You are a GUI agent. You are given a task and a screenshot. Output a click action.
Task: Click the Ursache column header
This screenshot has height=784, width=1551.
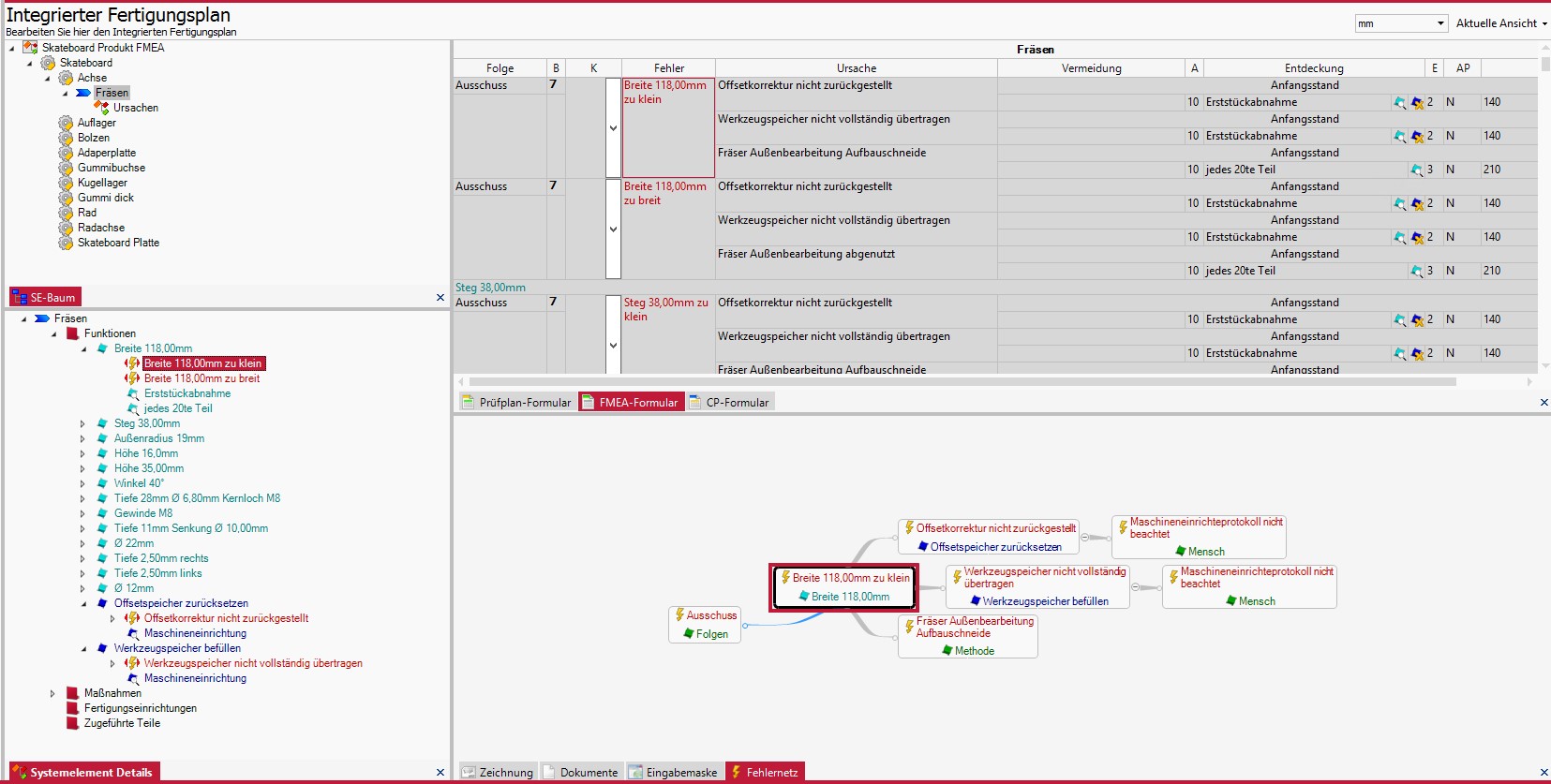(857, 68)
